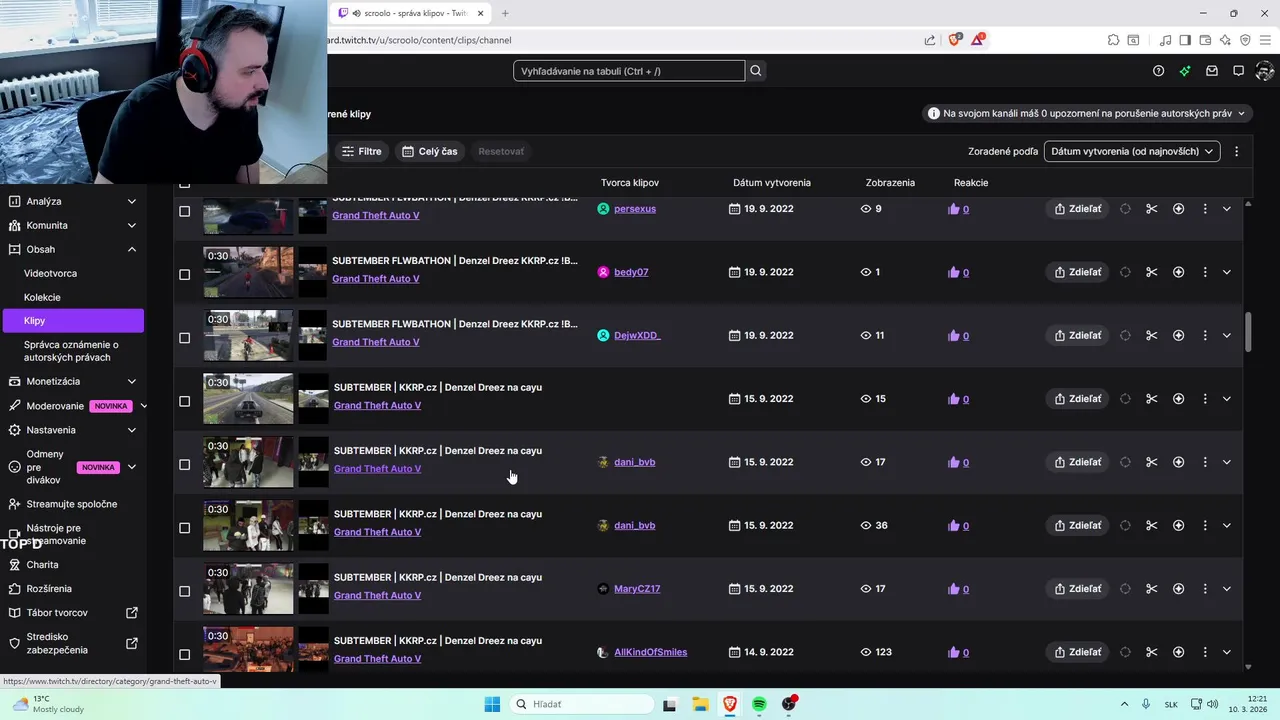Click the Filtre button
This screenshot has height=720, width=1280.
361,151
